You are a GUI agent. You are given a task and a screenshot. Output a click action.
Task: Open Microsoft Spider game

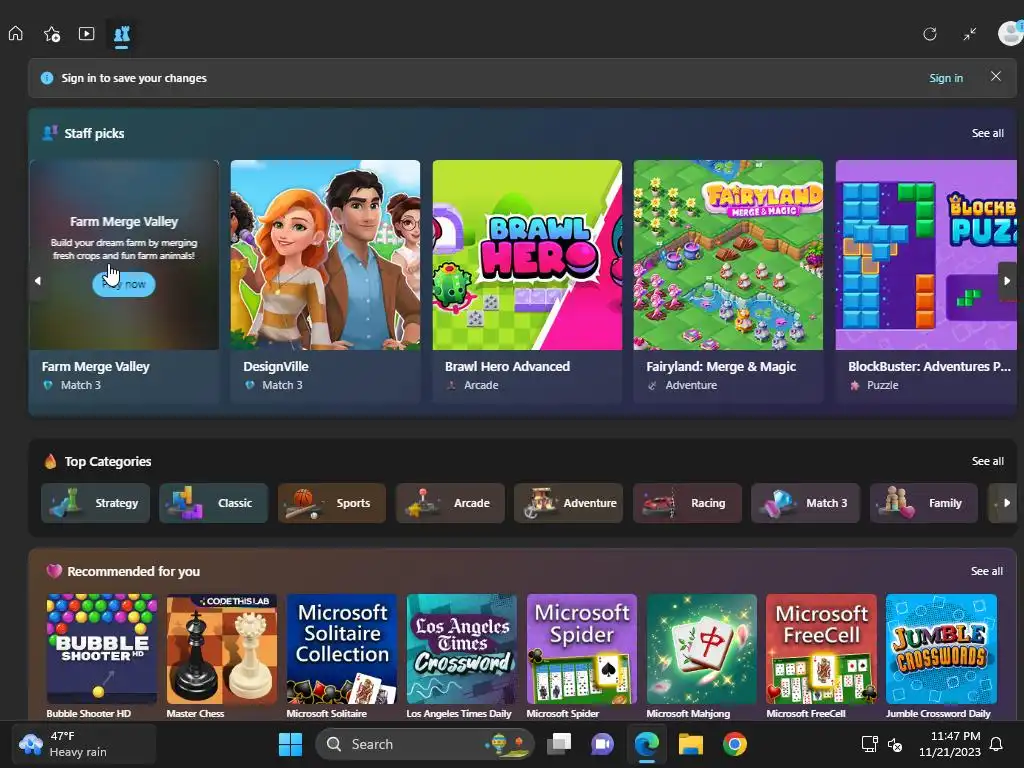point(582,648)
